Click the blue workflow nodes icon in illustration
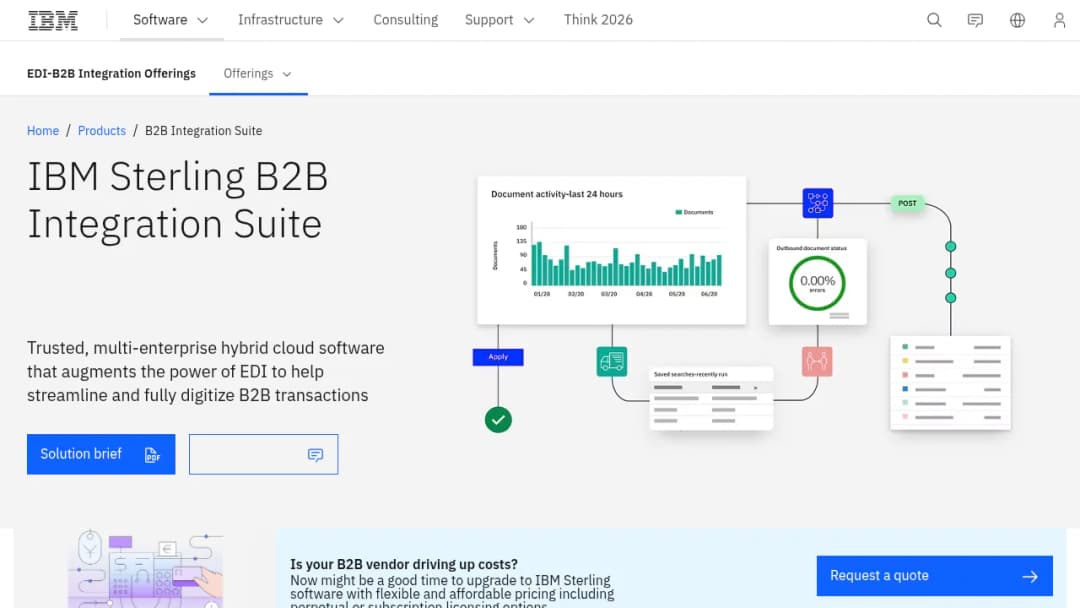The image size is (1080, 608). pyautogui.click(x=818, y=203)
